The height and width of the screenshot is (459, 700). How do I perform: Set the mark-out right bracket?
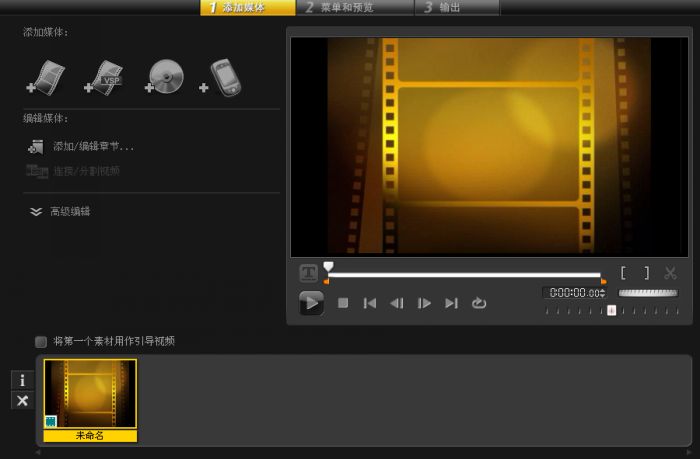[646, 272]
